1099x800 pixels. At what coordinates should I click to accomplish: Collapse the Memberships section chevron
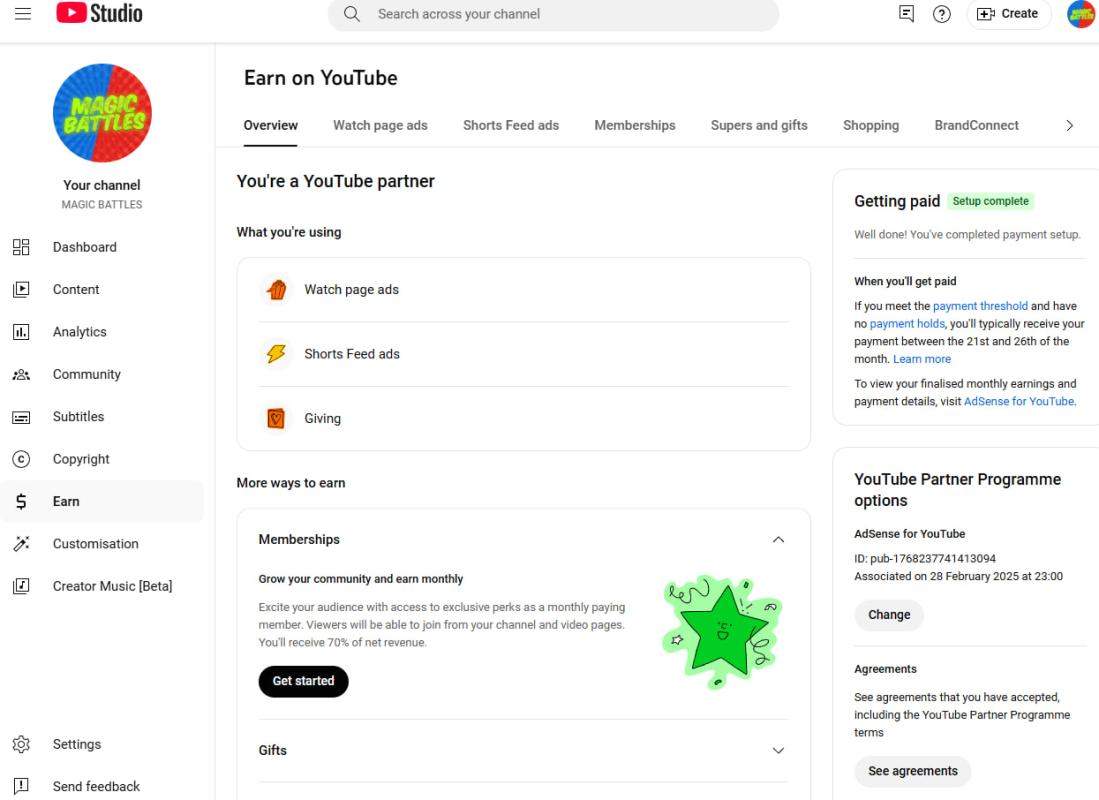coord(778,539)
